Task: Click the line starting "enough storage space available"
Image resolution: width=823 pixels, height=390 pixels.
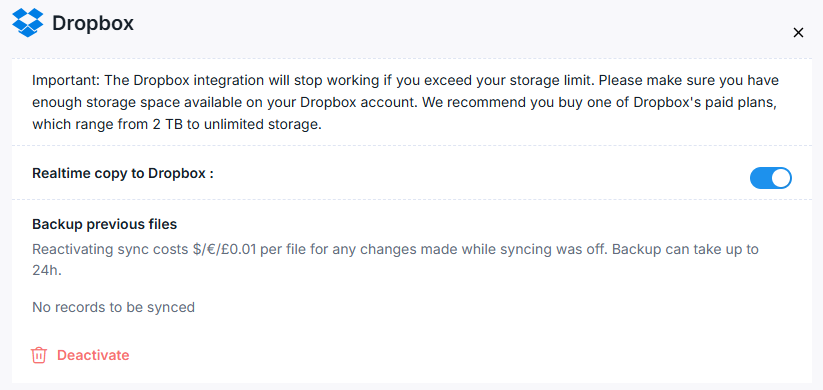Action: (404, 103)
